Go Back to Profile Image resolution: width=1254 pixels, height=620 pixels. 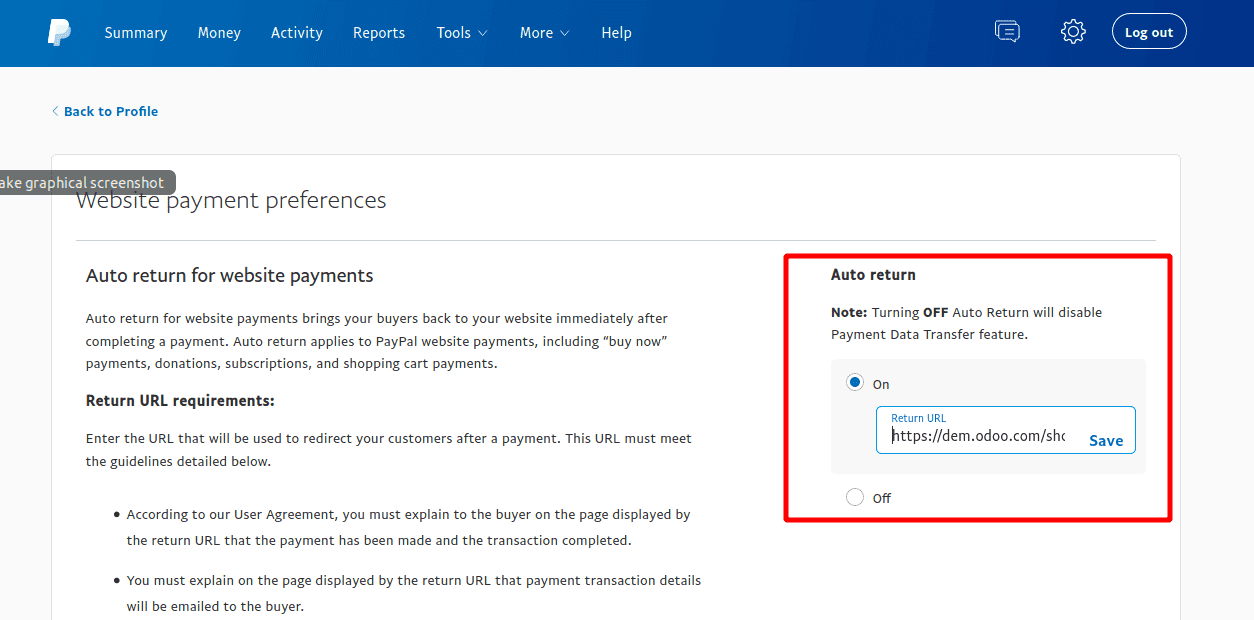click(105, 111)
